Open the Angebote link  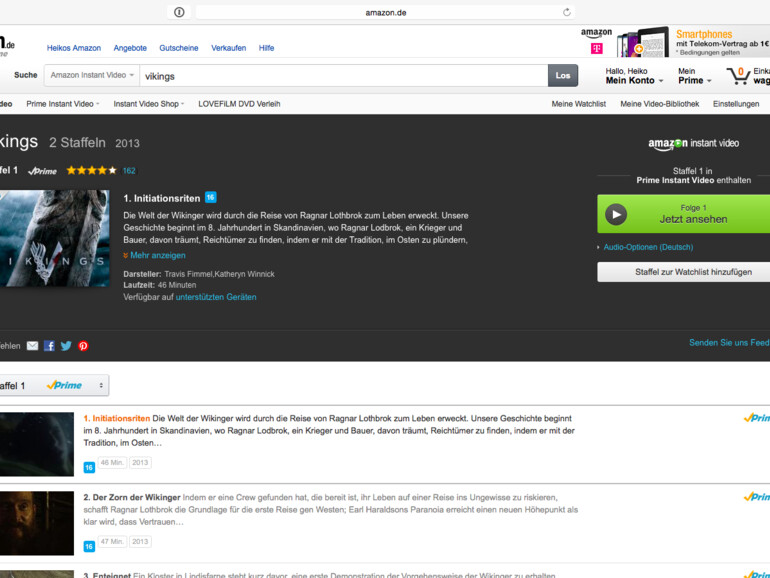130,48
